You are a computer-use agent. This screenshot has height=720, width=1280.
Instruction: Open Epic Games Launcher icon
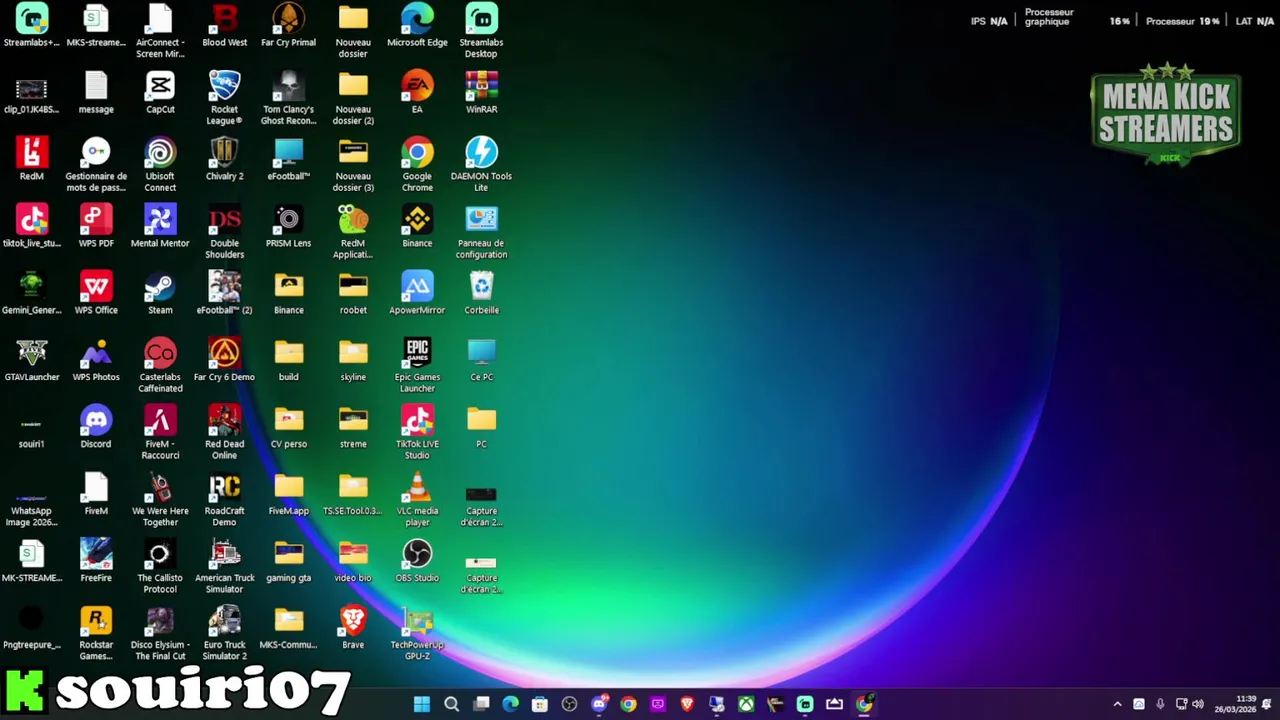(x=417, y=366)
